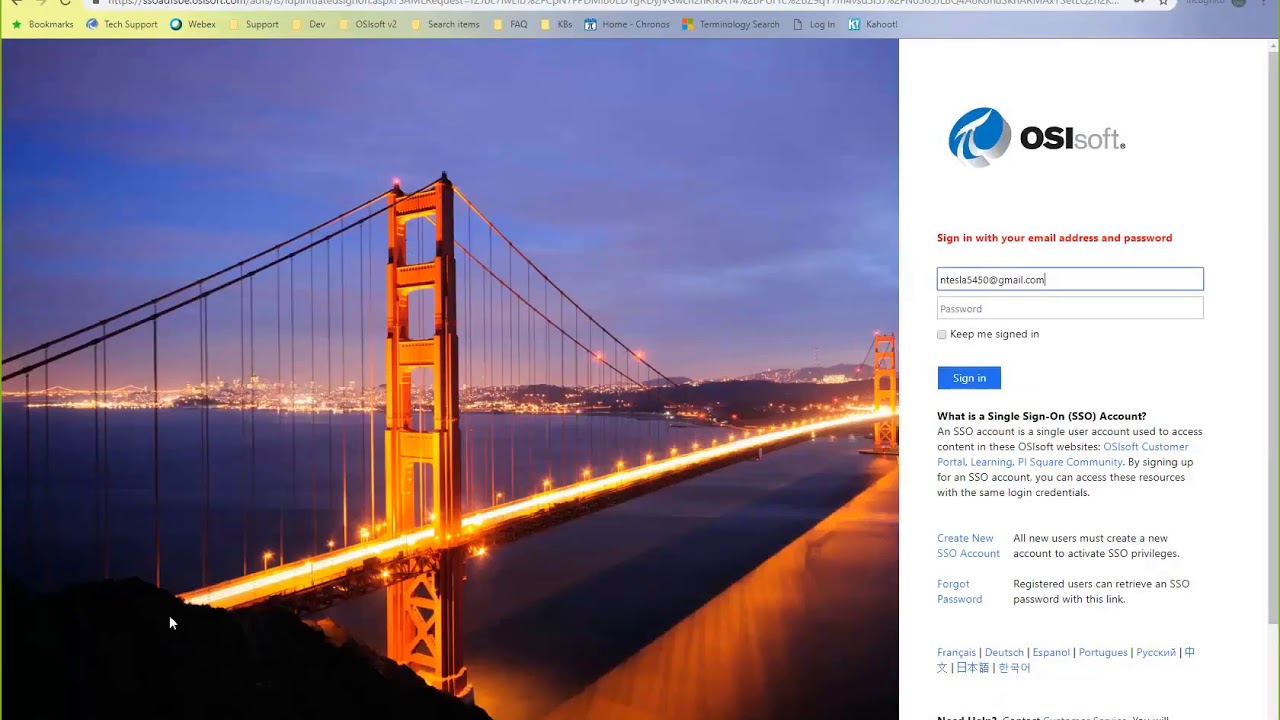
Task: Click the Sign in button
Action: pyautogui.click(x=969, y=378)
